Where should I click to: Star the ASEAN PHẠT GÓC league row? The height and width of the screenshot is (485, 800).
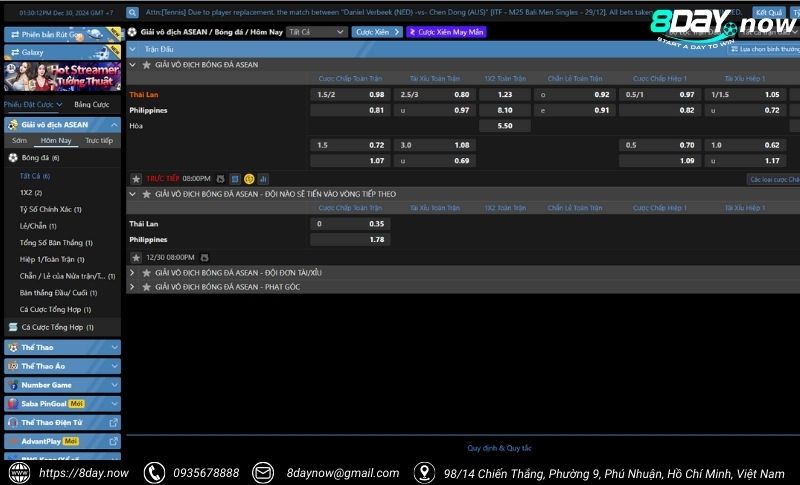[x=146, y=287]
